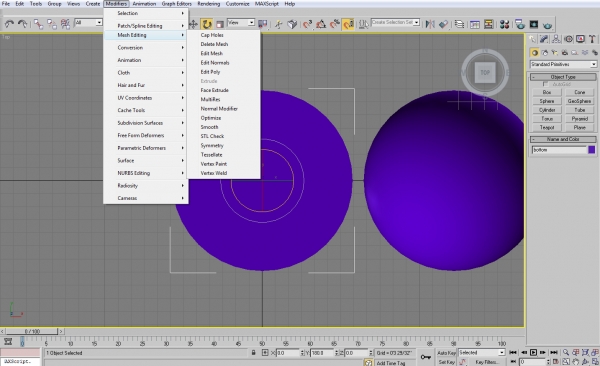Click the purple object color swatch
The height and width of the screenshot is (366, 600).
[592, 150]
